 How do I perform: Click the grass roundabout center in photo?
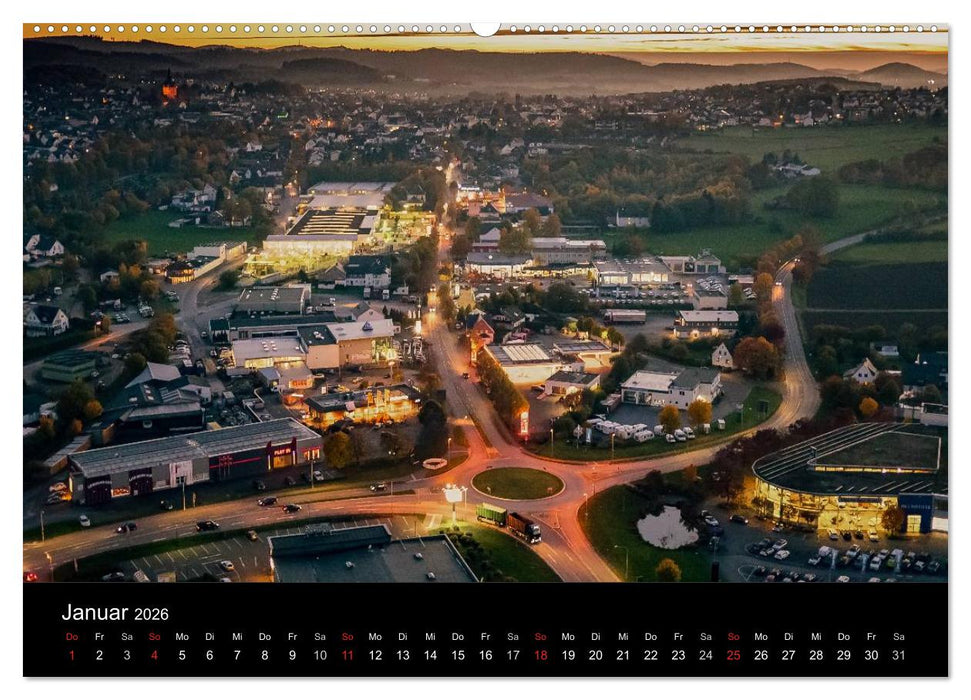point(517,483)
